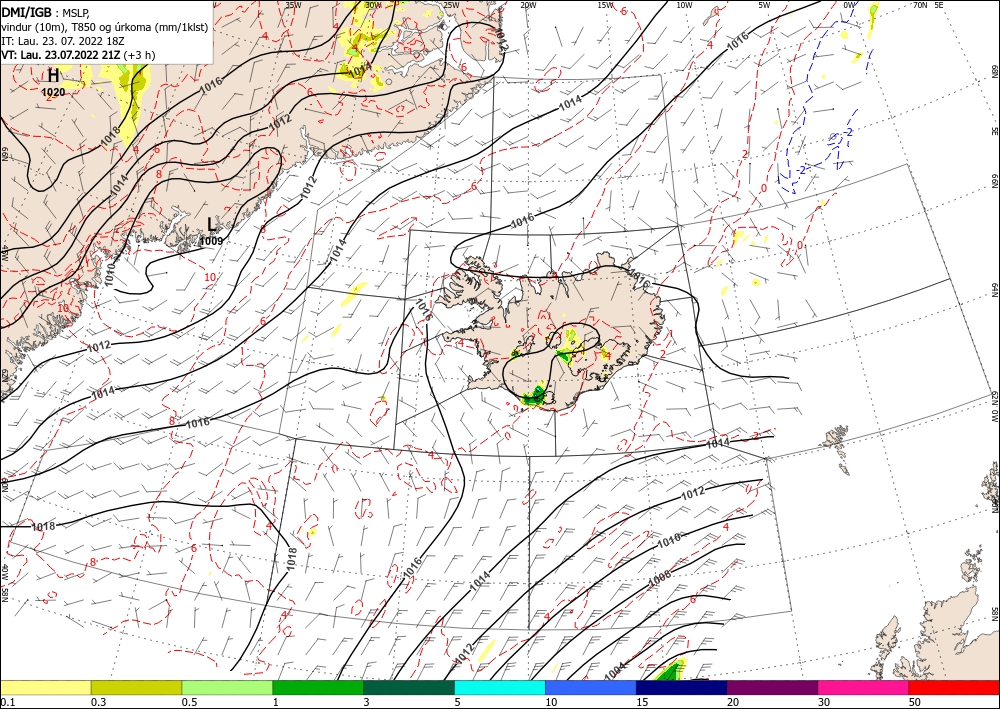
Task: Click the '64N' latitude label on right edge
Action: point(995,289)
